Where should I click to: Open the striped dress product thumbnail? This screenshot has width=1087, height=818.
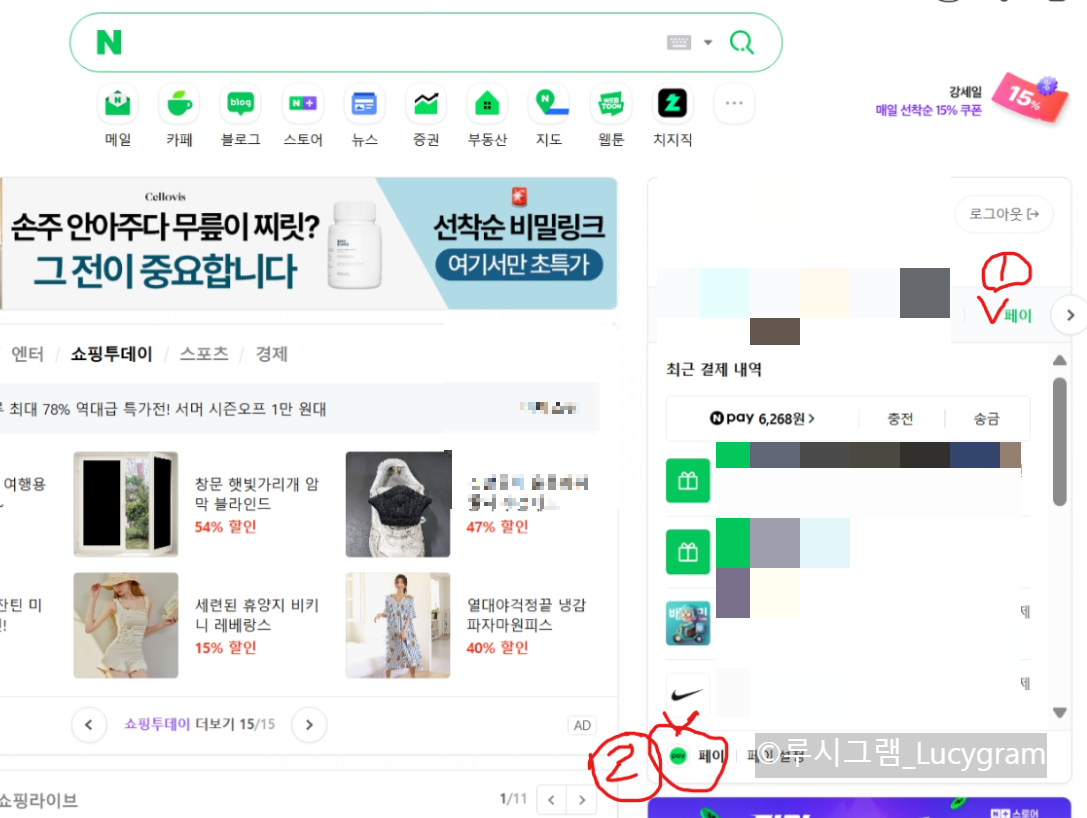tap(398, 625)
